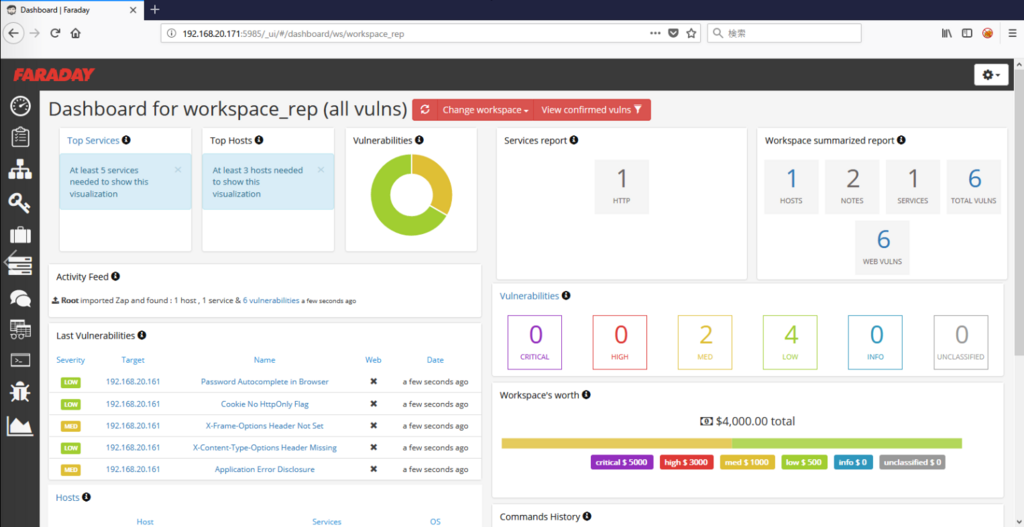The height and width of the screenshot is (527, 1024).
Task: Click the MED vulnerabilities count box
Action: [x=705, y=342]
